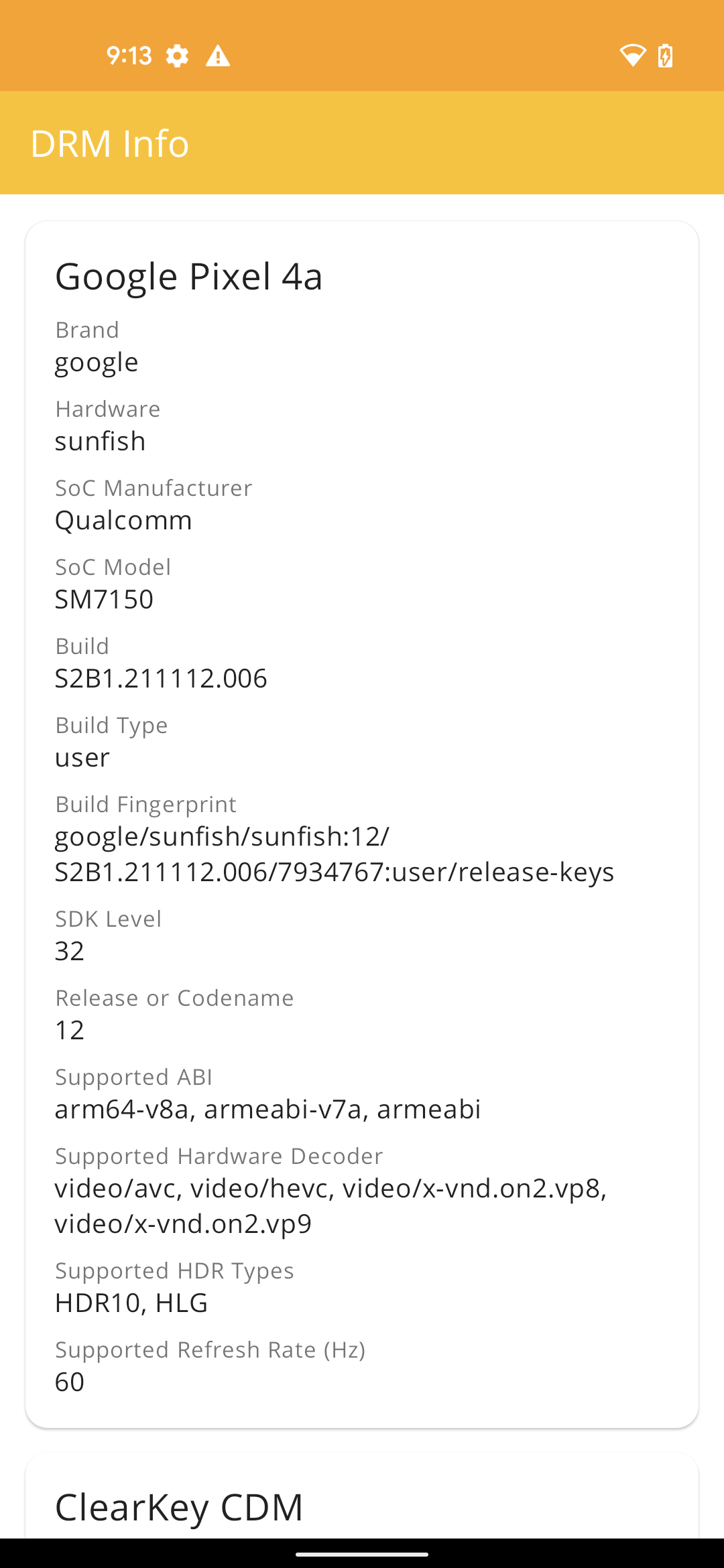
Task: Select the Build value S2B1.211112.006
Action: pyautogui.click(x=161, y=678)
